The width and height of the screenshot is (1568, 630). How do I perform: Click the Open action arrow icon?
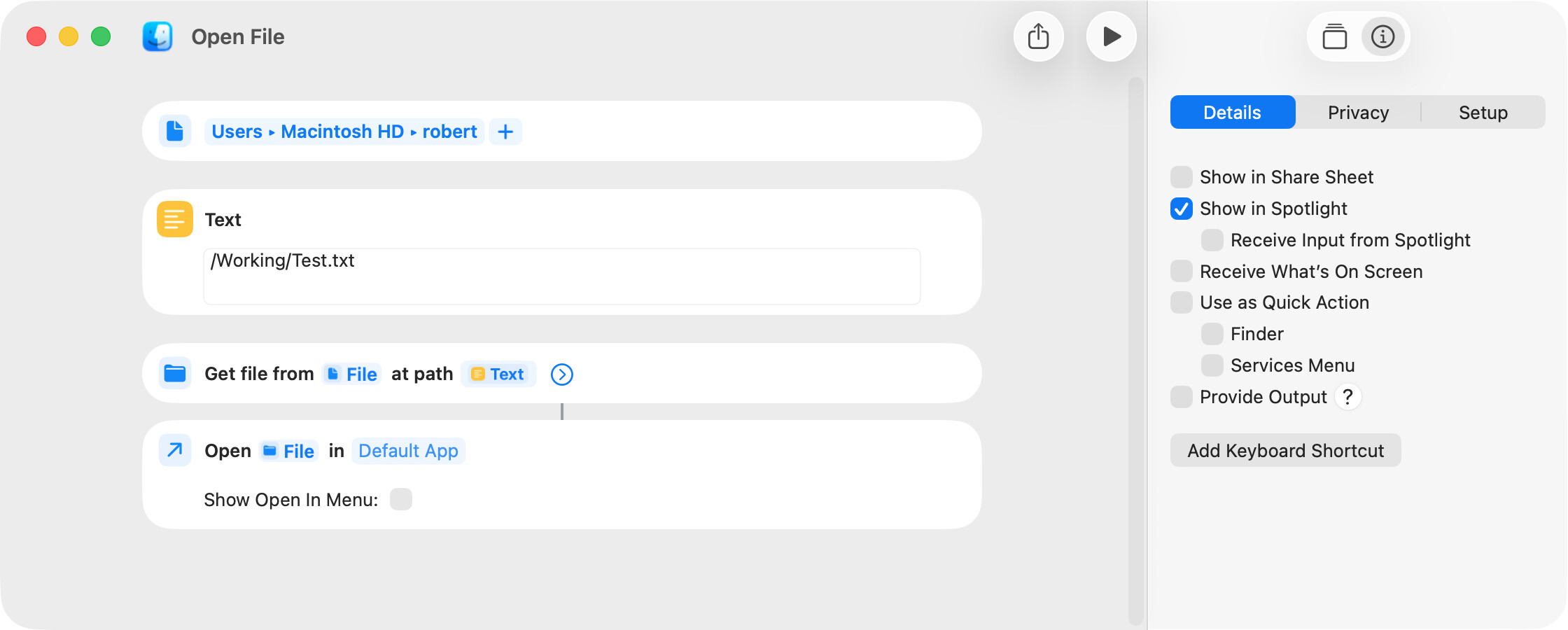174,450
